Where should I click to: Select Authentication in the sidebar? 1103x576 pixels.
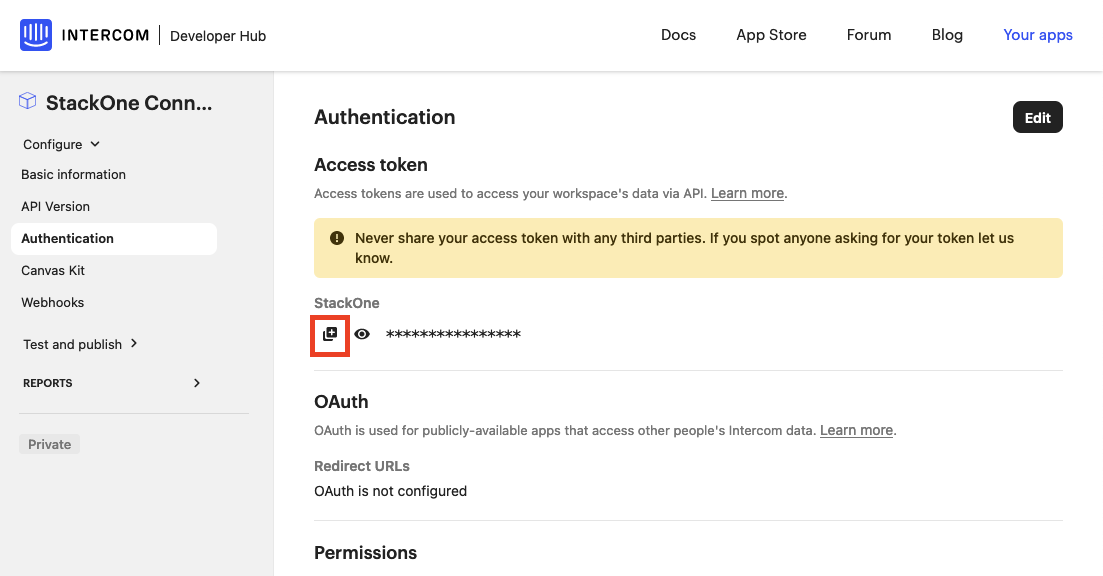tap(114, 238)
